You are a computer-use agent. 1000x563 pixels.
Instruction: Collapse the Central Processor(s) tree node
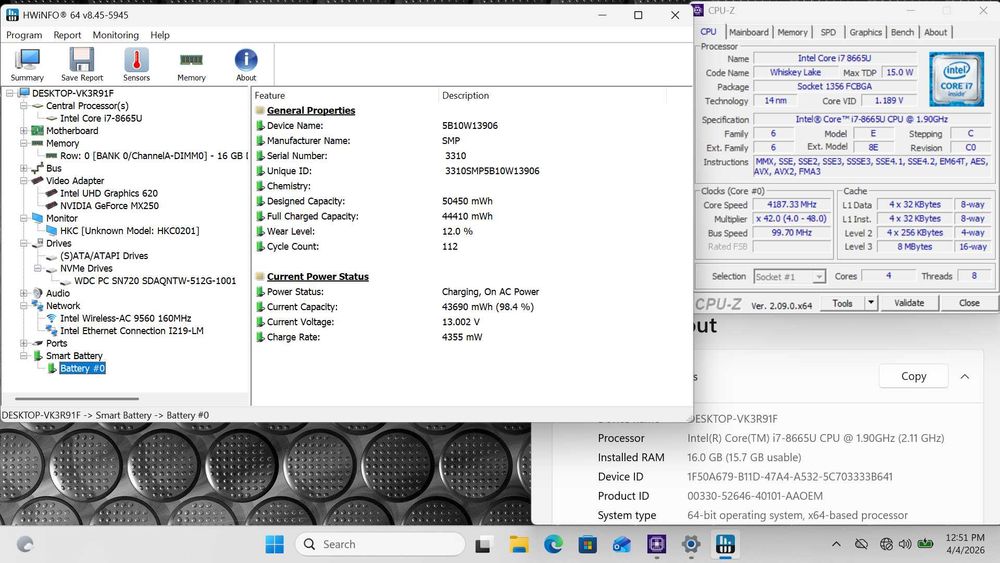(24, 106)
